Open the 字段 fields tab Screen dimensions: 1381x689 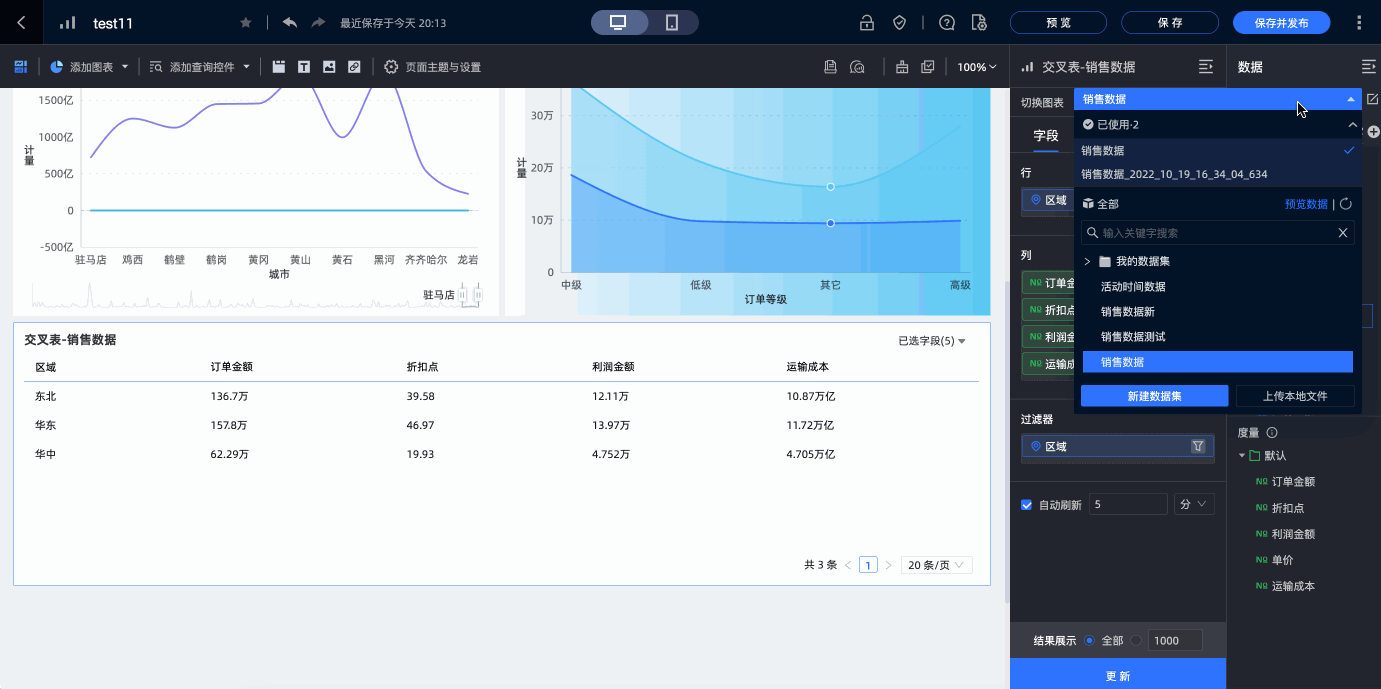coord(1046,135)
